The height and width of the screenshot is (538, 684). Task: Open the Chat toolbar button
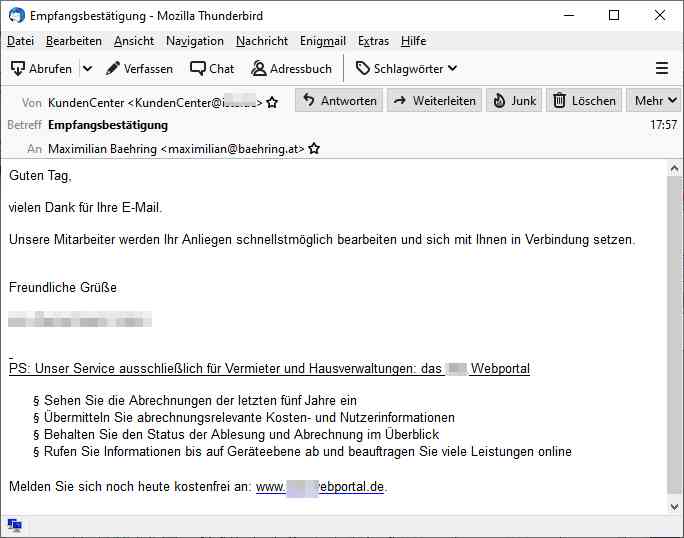(212, 68)
